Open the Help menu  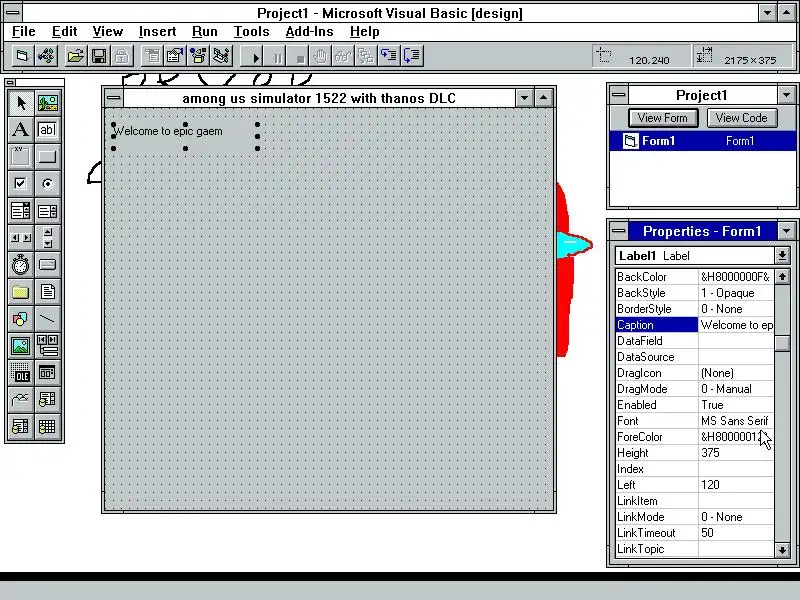click(364, 32)
